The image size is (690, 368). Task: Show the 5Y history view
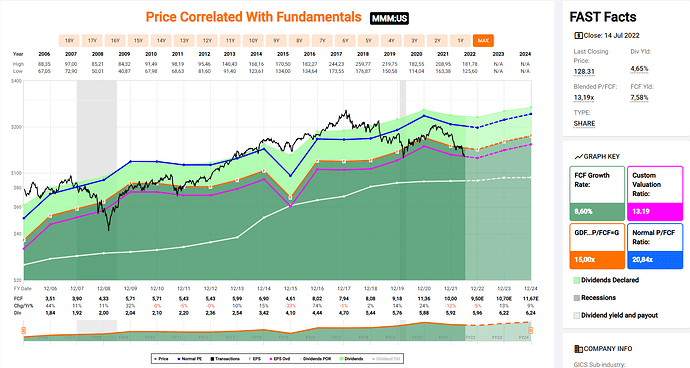[368, 40]
